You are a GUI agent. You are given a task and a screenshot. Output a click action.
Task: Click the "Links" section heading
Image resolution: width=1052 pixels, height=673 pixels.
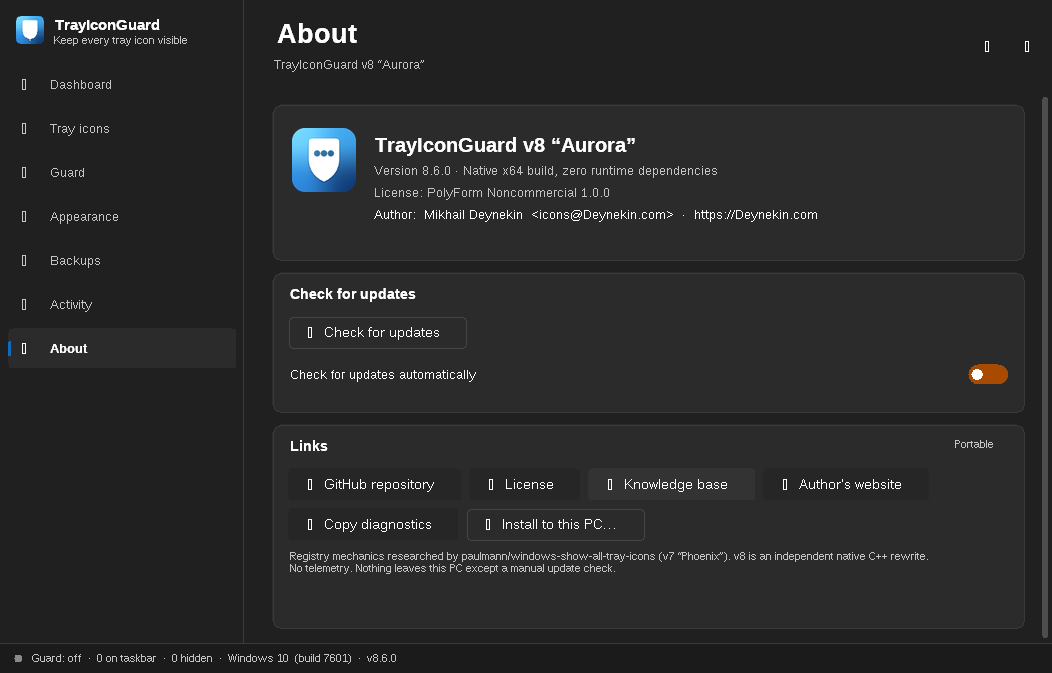pyautogui.click(x=309, y=446)
